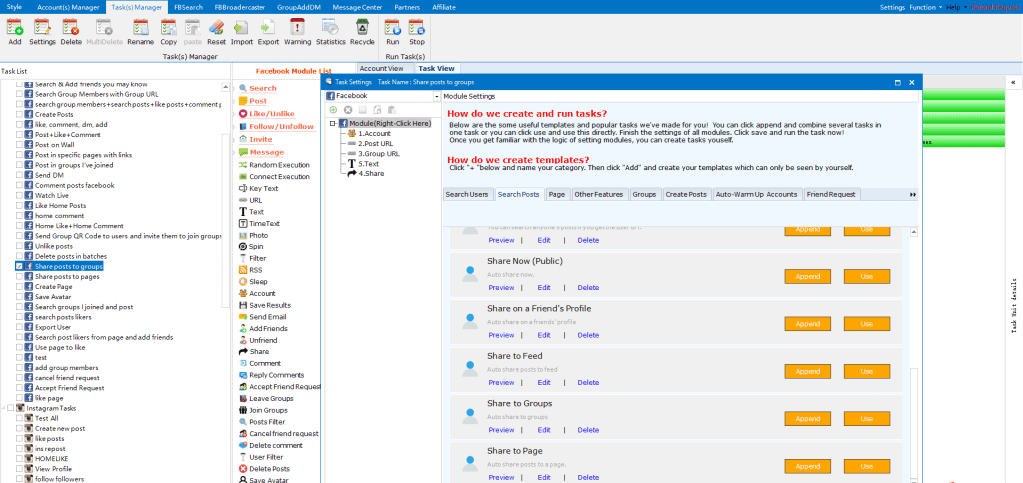Collapse the Module(Right-Click Here) tree node
The width and height of the screenshot is (1023, 483).
[332, 123]
